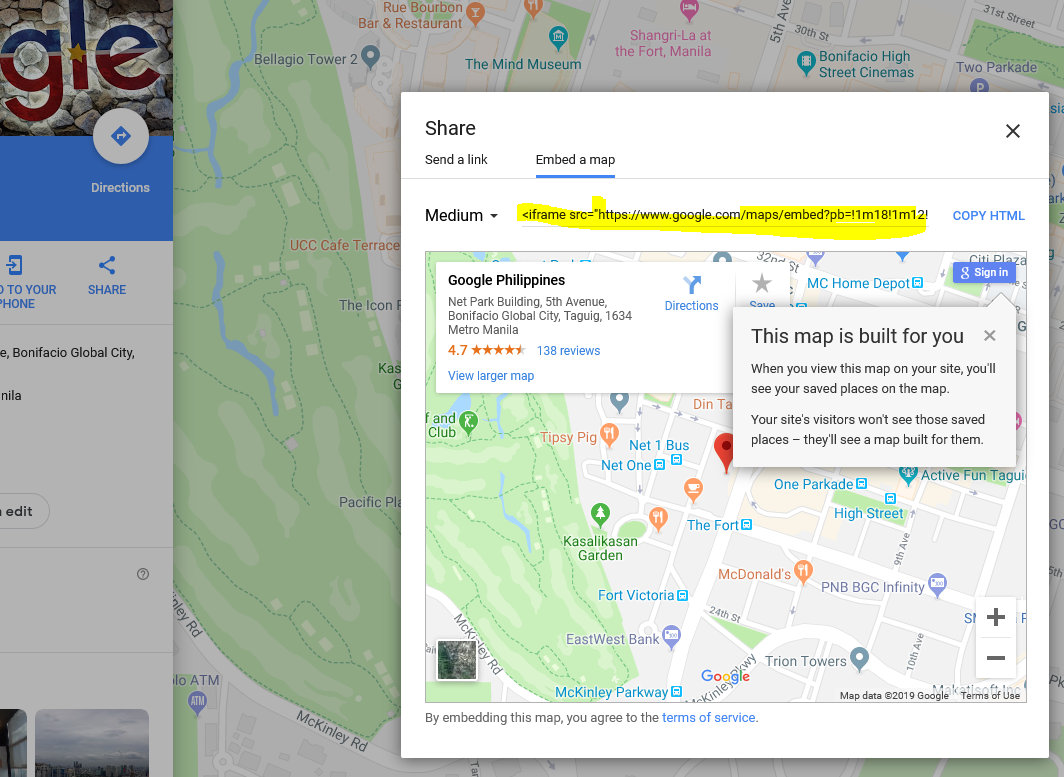Image resolution: width=1064 pixels, height=777 pixels.
Task: Click the Tipsy Pig restaurant icon
Action: [x=609, y=435]
